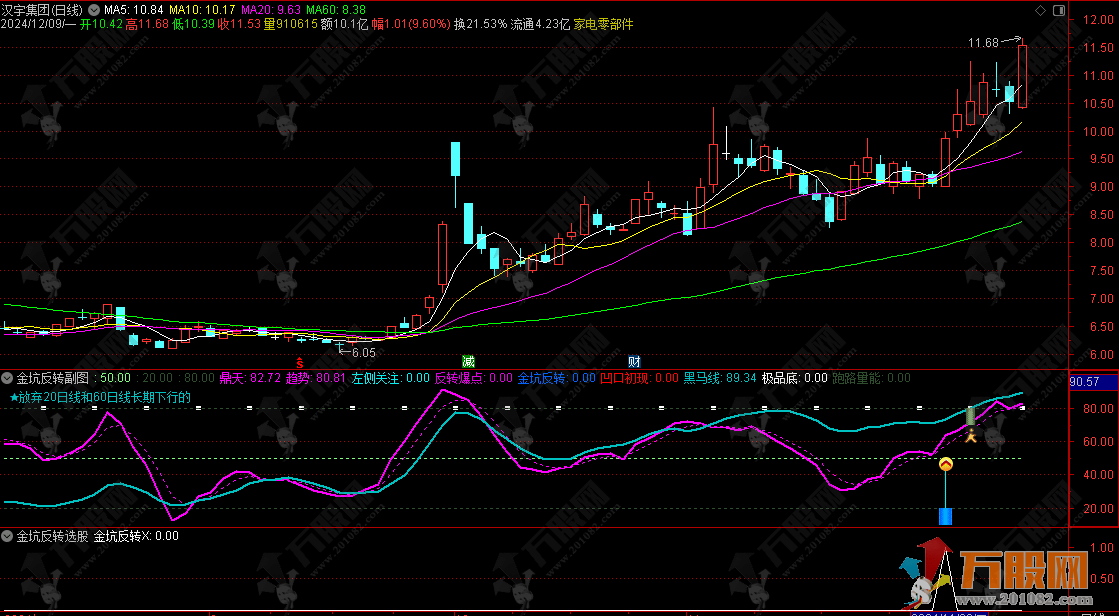Click the 金坑反转X: 0.00 value

tap(136, 536)
